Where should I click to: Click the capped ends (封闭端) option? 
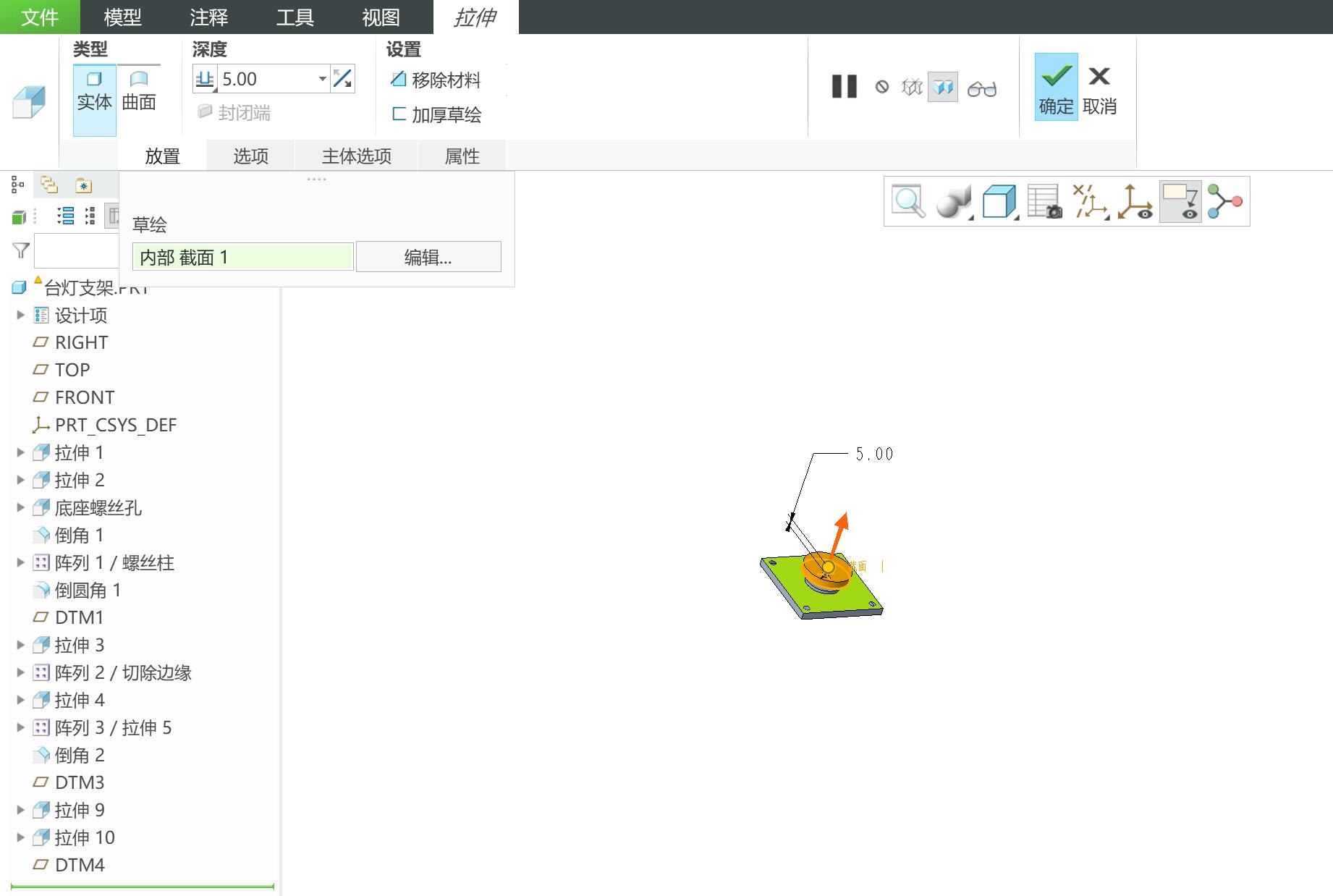234,112
